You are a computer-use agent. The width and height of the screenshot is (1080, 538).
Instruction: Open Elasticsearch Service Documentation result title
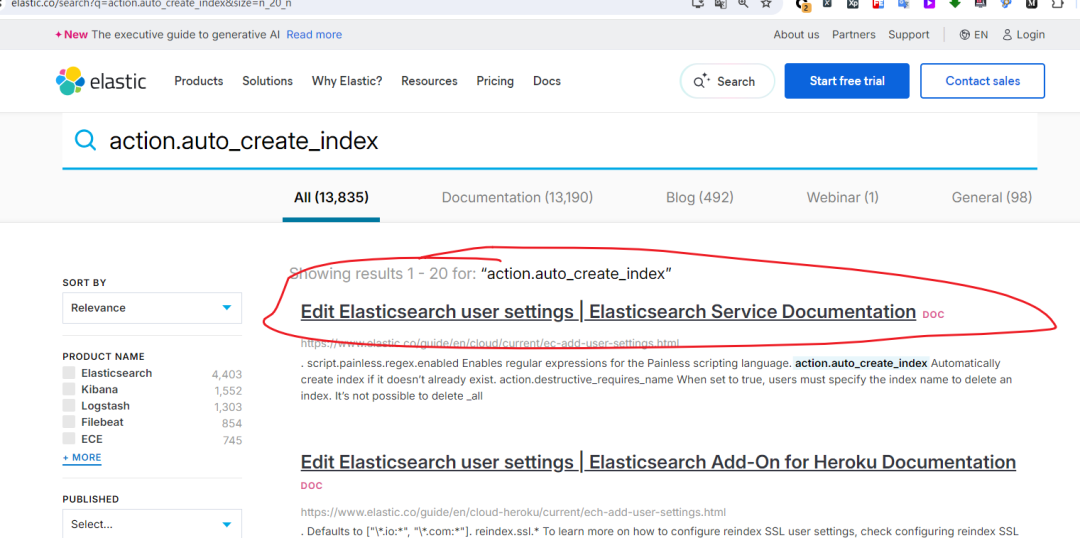[608, 311]
